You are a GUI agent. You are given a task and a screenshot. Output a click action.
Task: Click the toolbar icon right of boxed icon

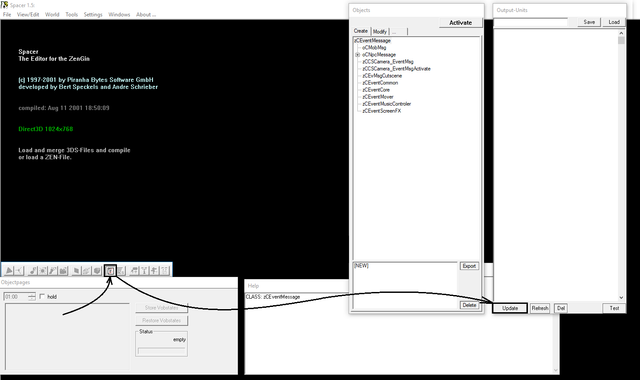[x=121, y=270]
